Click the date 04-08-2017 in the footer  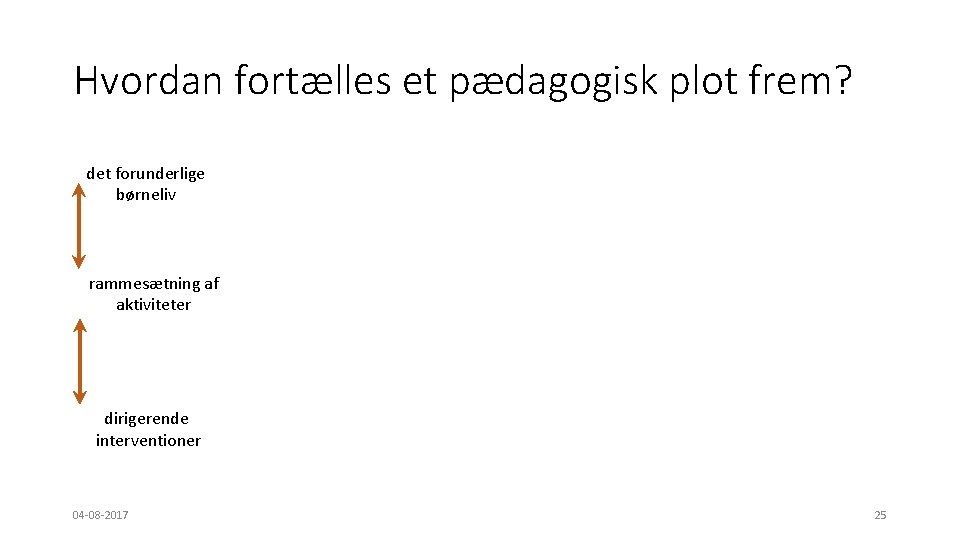[x=100, y=515]
